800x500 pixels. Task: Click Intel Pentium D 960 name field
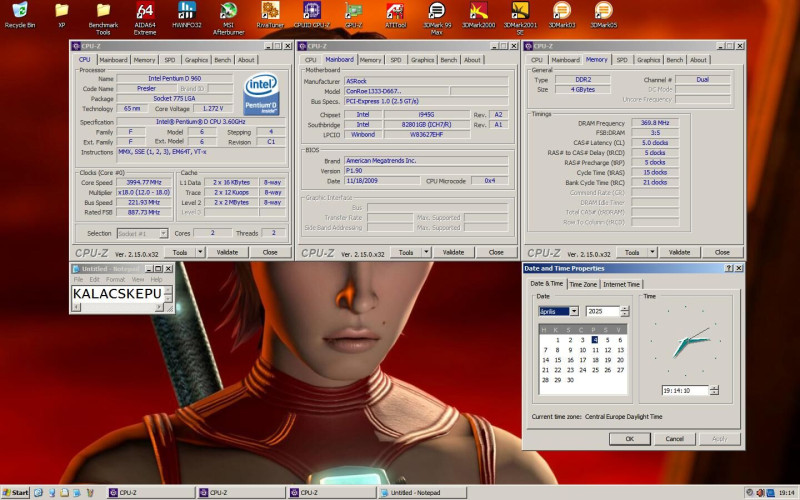click(174, 79)
